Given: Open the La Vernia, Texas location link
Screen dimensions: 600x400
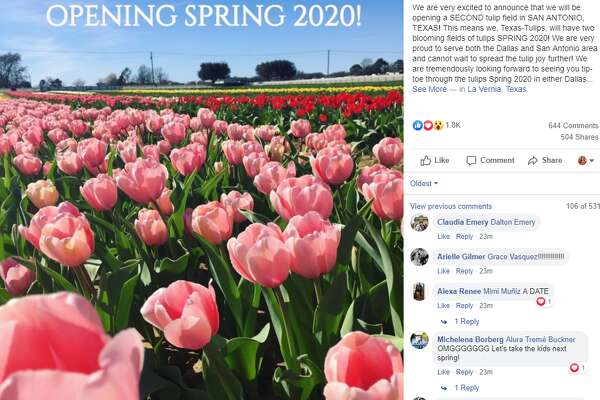Looking at the screenshot, I should (497, 89).
